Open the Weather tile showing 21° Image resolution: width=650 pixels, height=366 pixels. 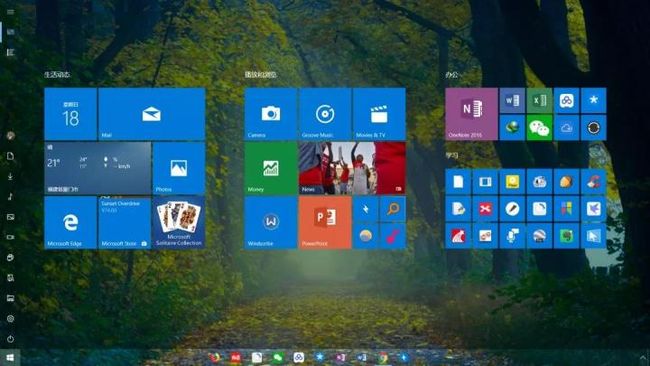pyautogui.click(x=98, y=168)
